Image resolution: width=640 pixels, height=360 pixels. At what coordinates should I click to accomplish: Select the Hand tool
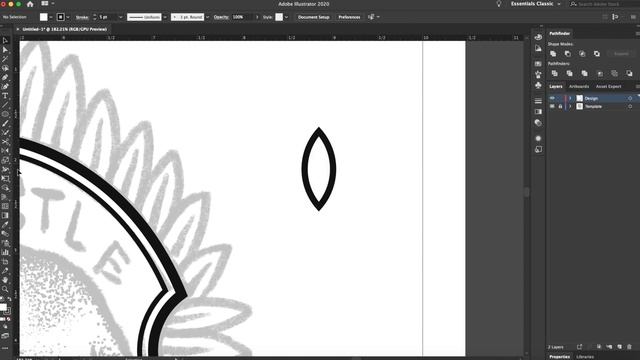click(5, 280)
